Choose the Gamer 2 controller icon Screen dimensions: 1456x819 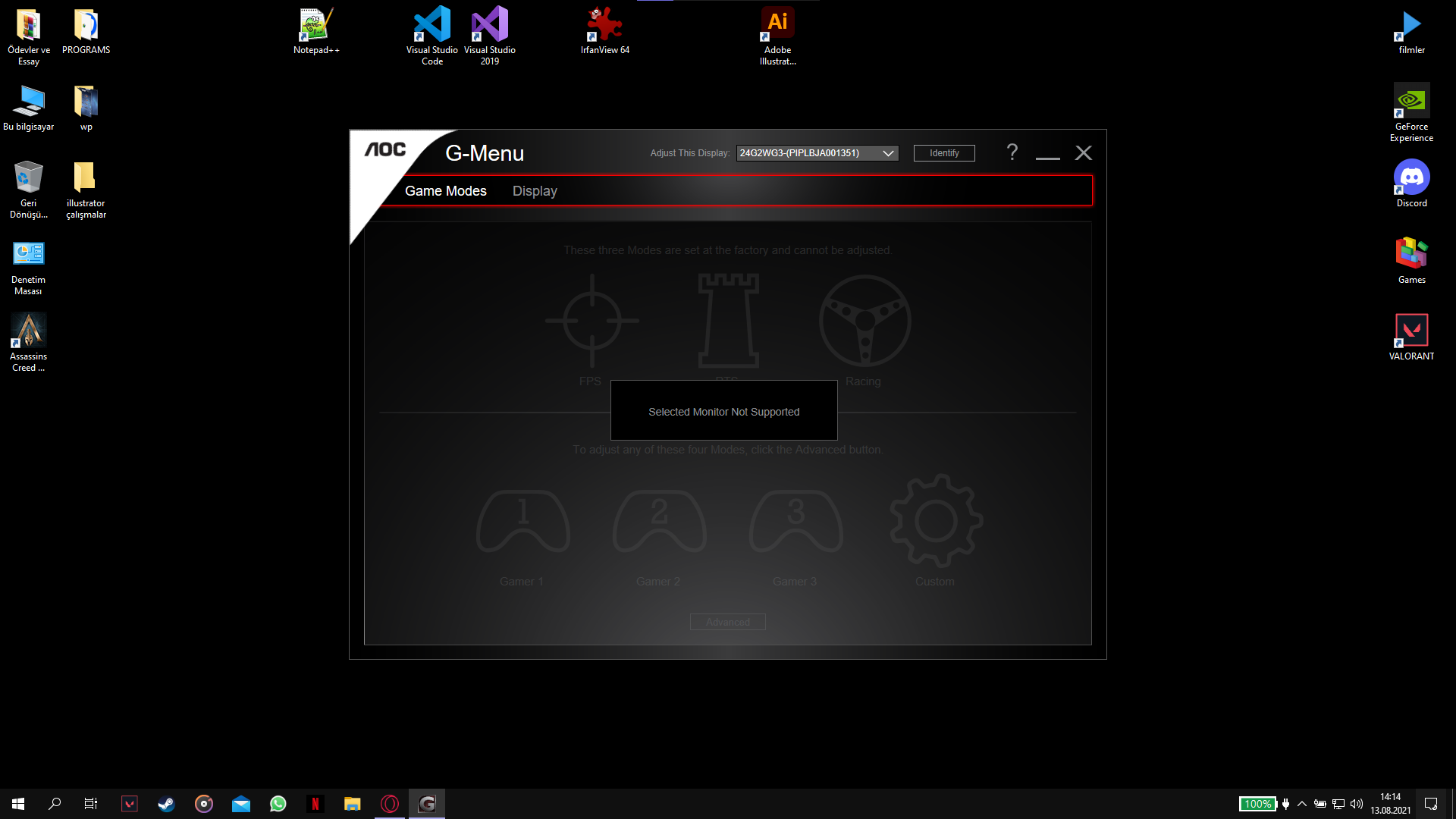(x=659, y=521)
